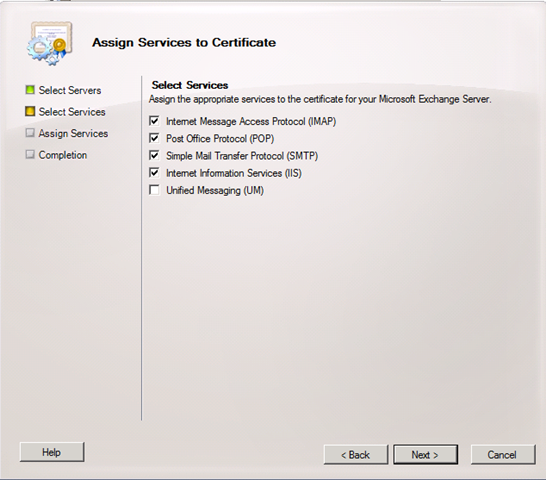Toggle Simple Mail Transfer Protocol (SMTP) checkbox
Viewport: 546px width, 480px height.
click(x=154, y=155)
